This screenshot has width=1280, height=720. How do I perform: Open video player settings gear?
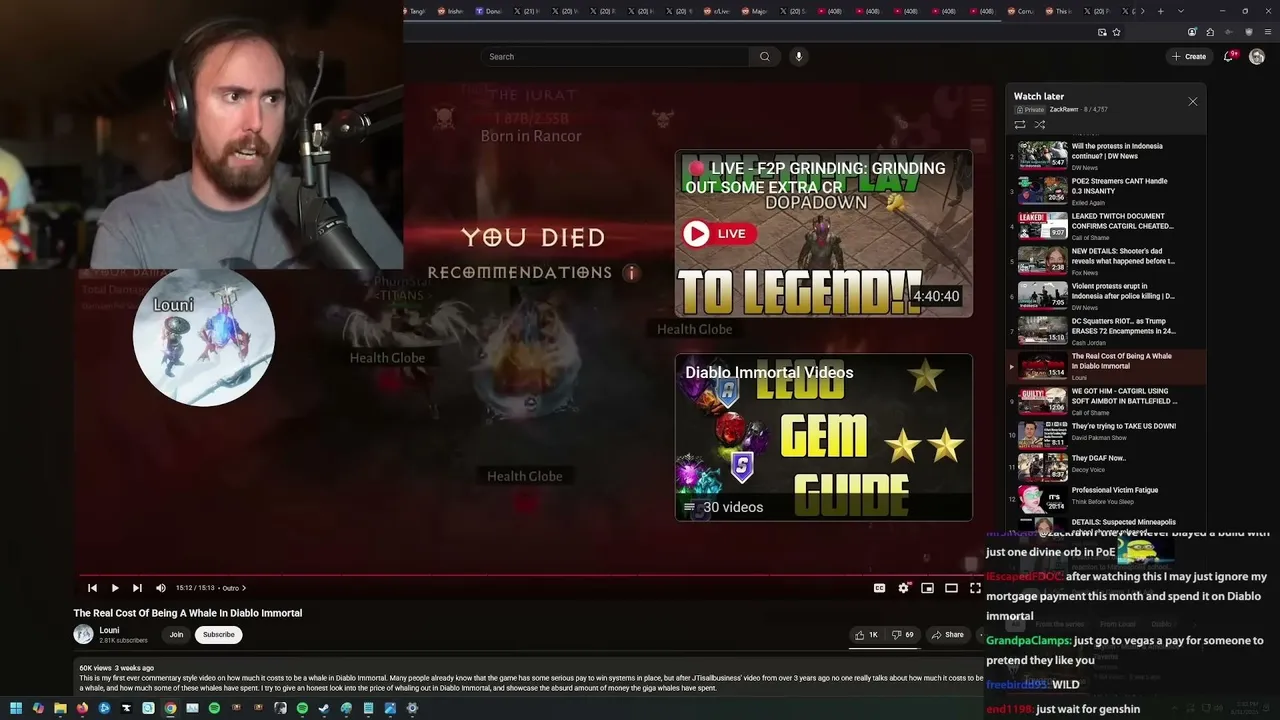(x=903, y=588)
